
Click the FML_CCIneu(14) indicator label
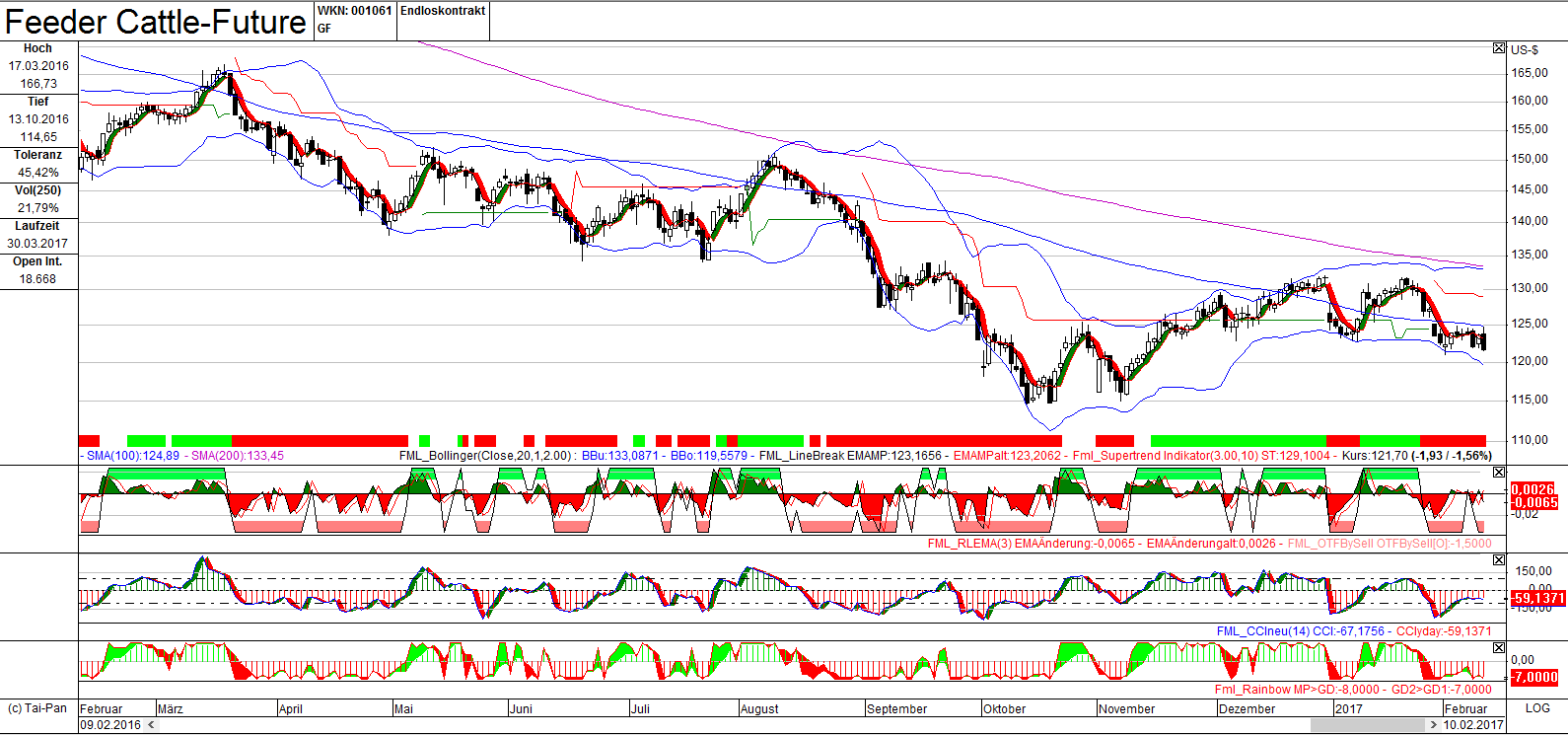coord(1262,631)
